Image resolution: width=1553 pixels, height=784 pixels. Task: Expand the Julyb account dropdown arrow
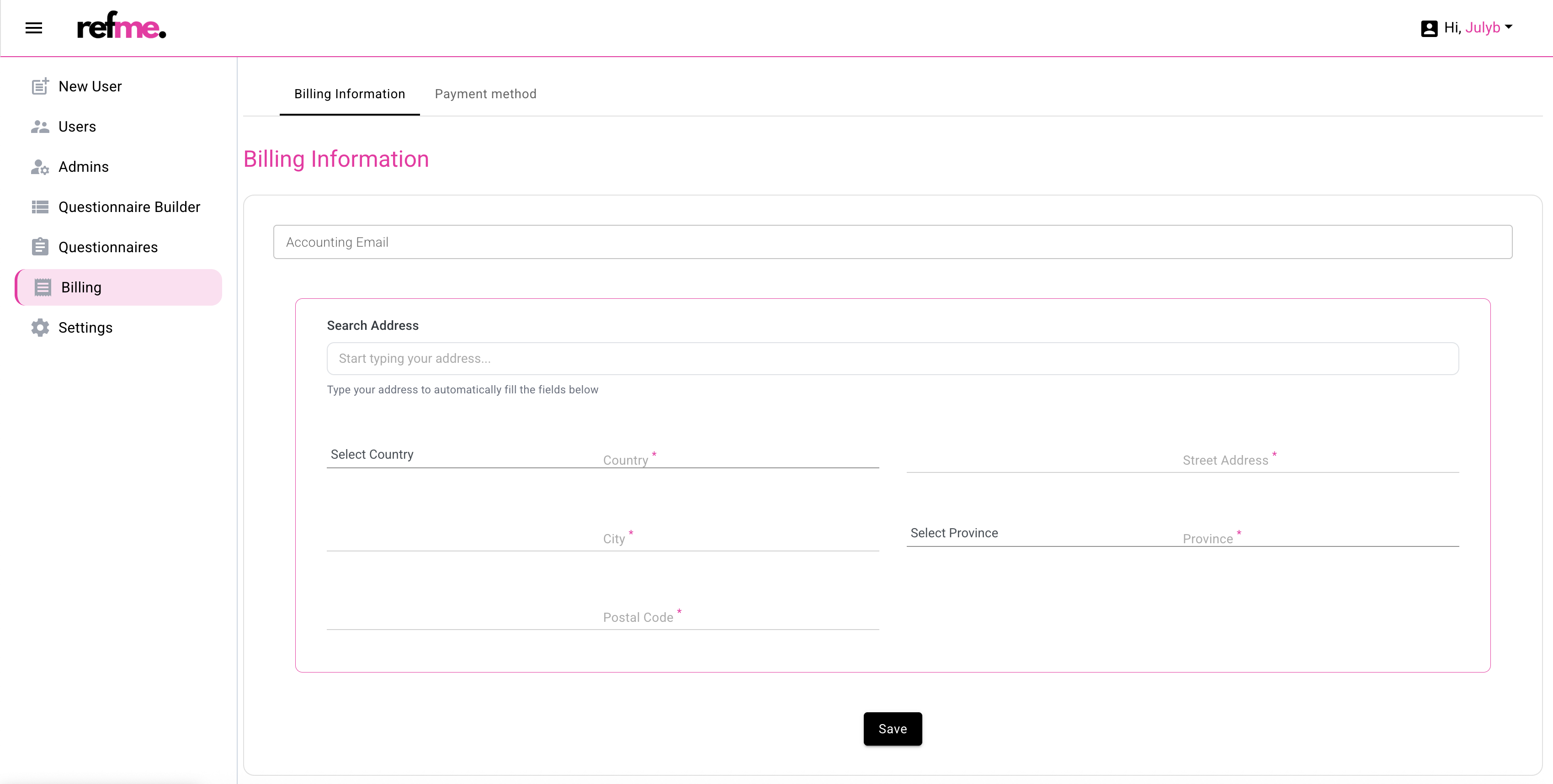pyautogui.click(x=1508, y=26)
